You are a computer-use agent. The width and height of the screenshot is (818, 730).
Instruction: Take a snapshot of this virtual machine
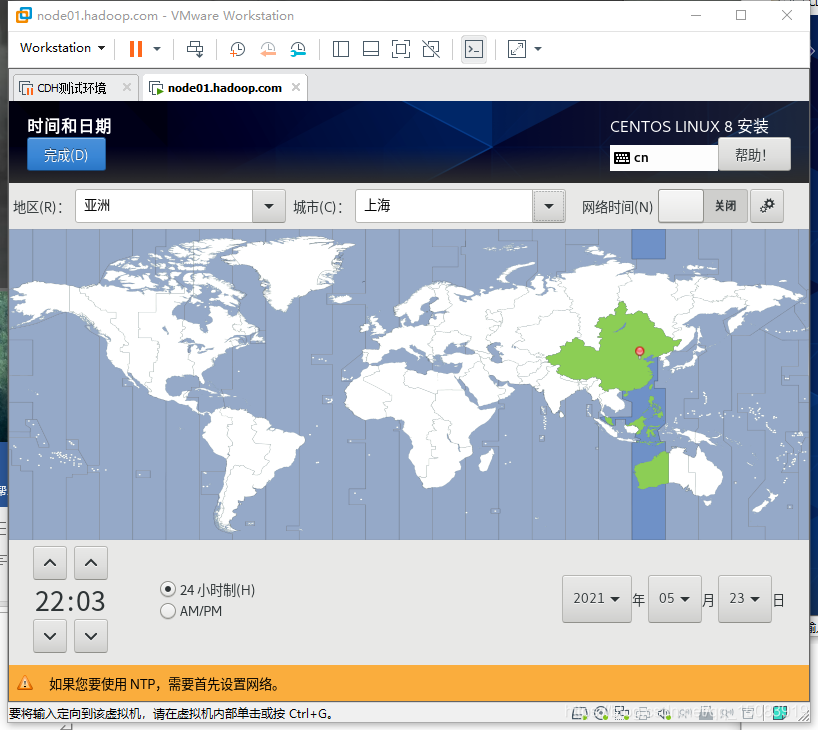237,49
